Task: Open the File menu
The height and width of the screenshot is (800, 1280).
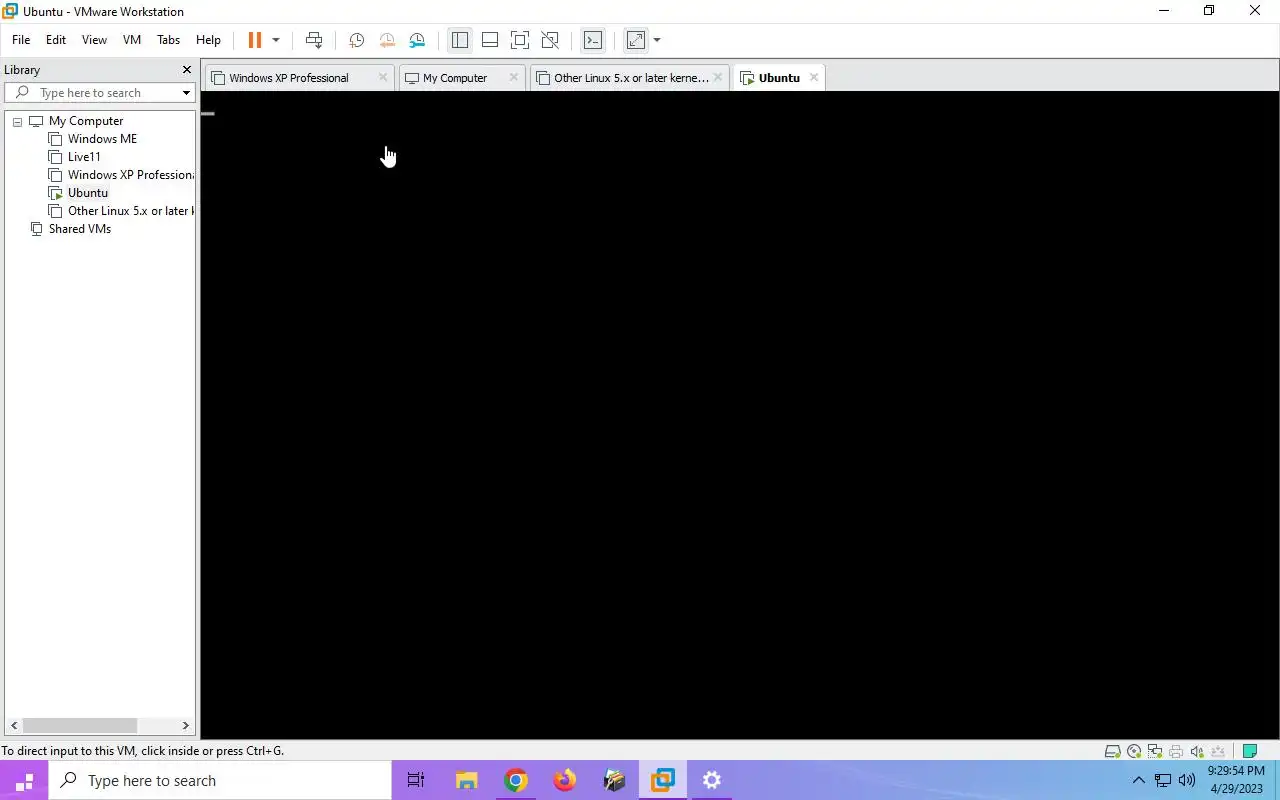Action: pyautogui.click(x=21, y=40)
